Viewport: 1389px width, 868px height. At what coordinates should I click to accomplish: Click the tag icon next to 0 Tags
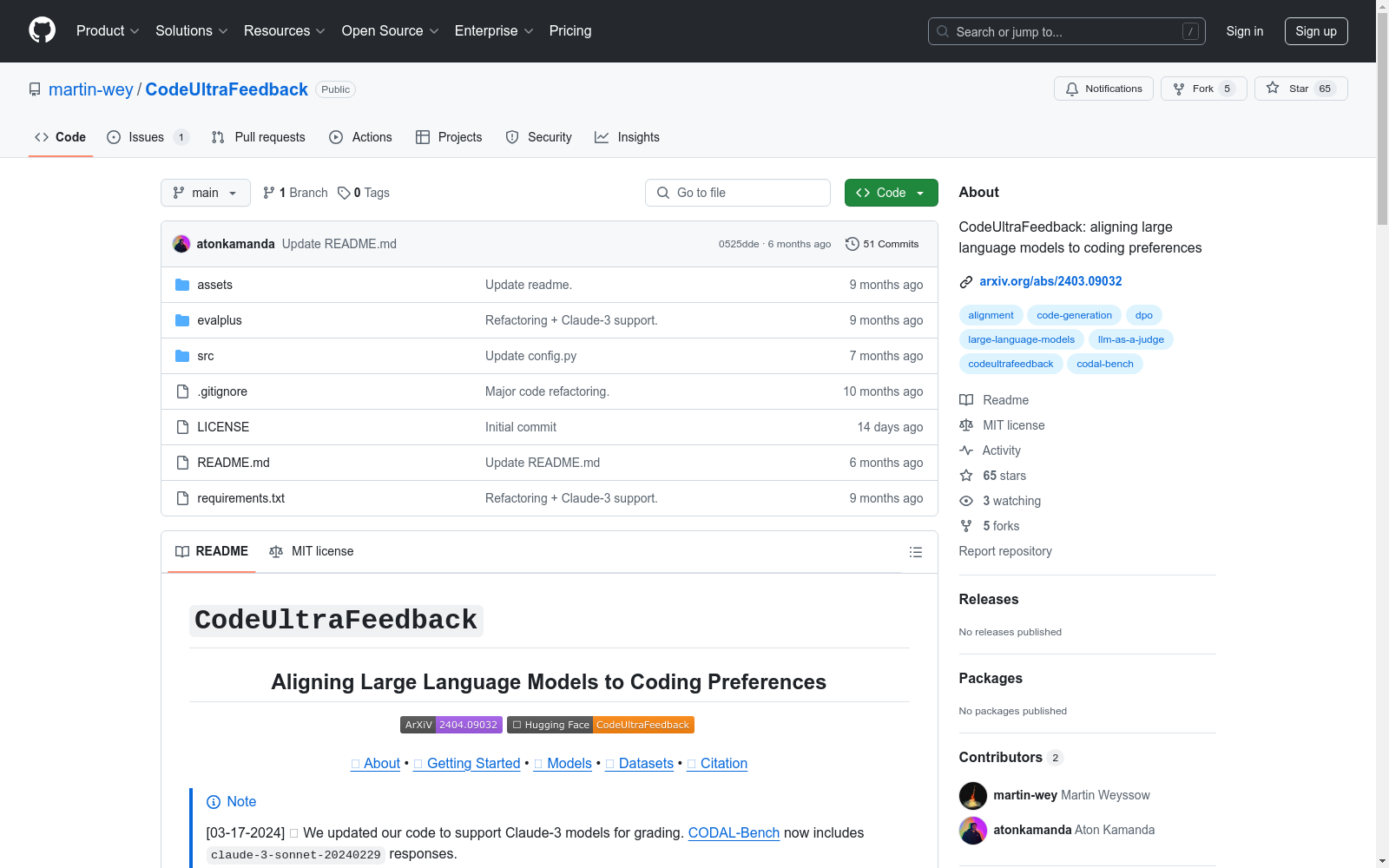[344, 193]
